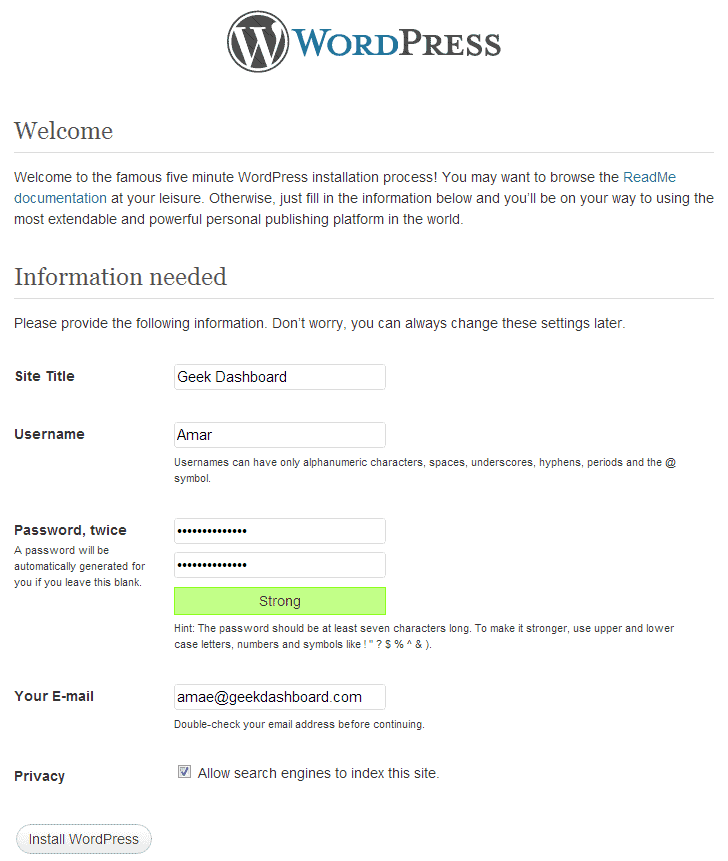Click the Welcome section heading

click(63, 131)
